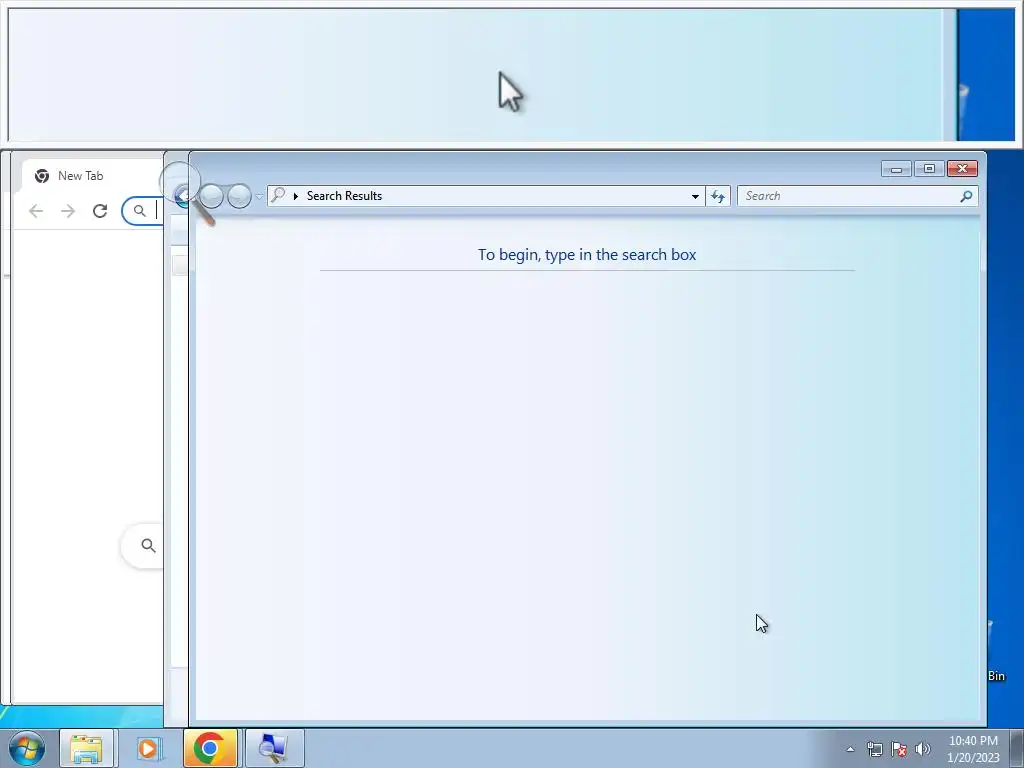Show hidden tray icons arrow
The height and width of the screenshot is (768, 1024).
point(850,749)
